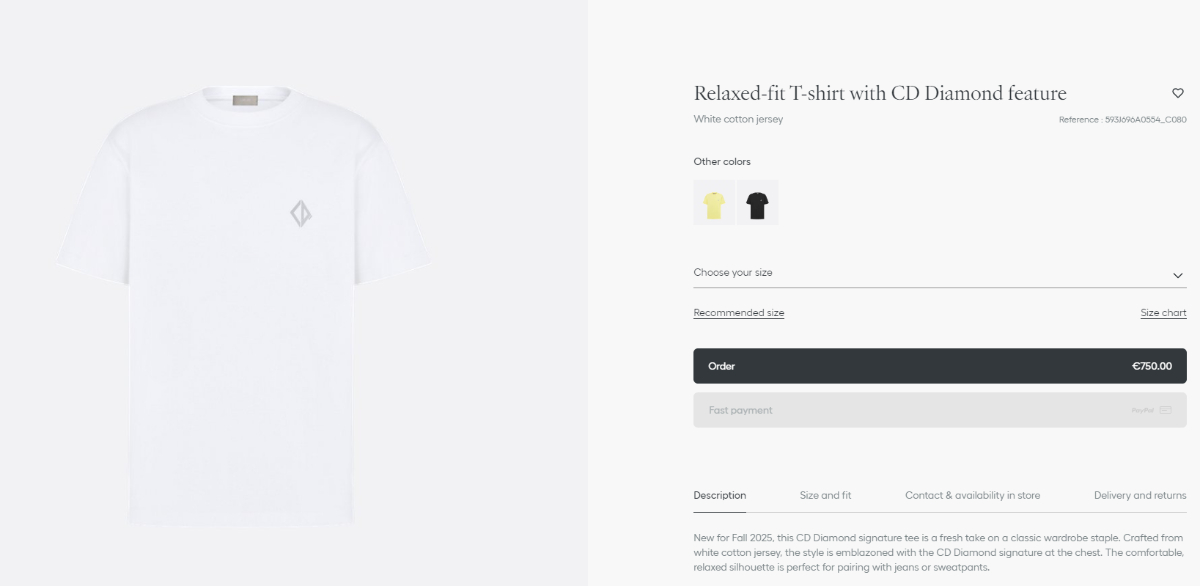
Task: Select the black T-shirt color option
Action: pos(757,203)
